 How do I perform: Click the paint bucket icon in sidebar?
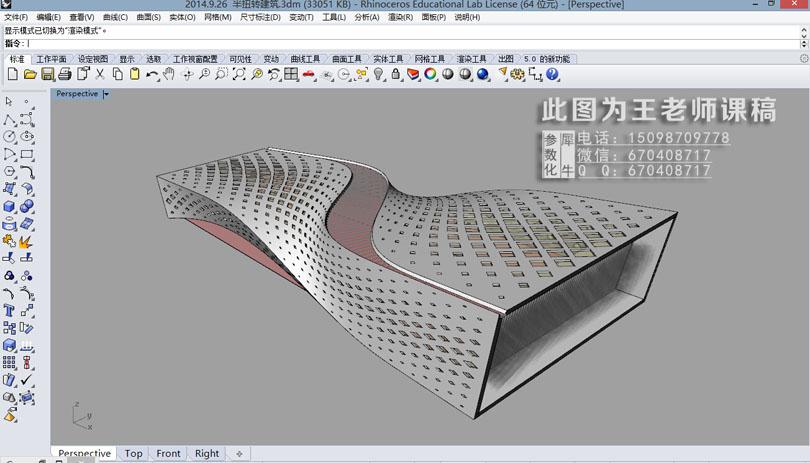(x=10, y=414)
